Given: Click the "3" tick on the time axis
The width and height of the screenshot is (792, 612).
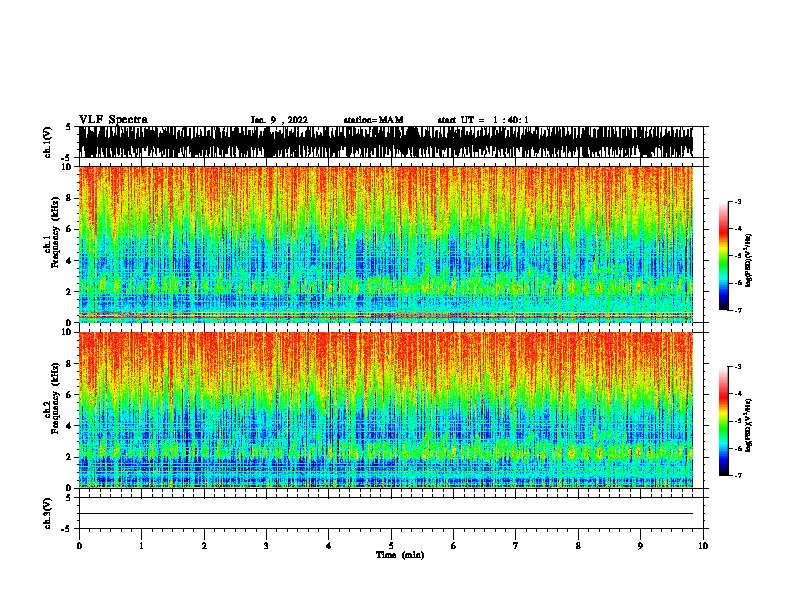Looking at the screenshot, I should tap(266, 546).
